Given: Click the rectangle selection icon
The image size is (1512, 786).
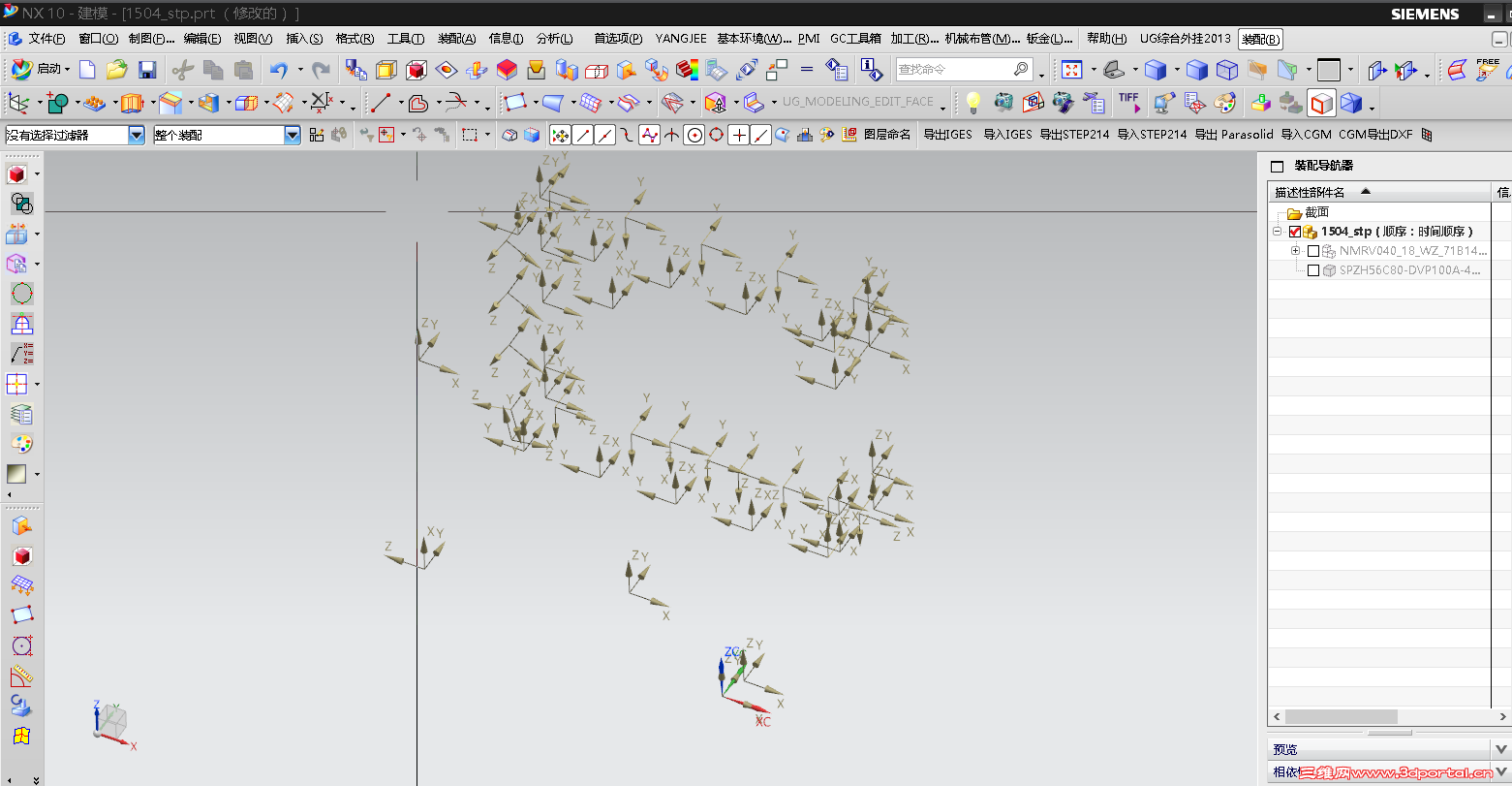Looking at the screenshot, I should 470,135.
